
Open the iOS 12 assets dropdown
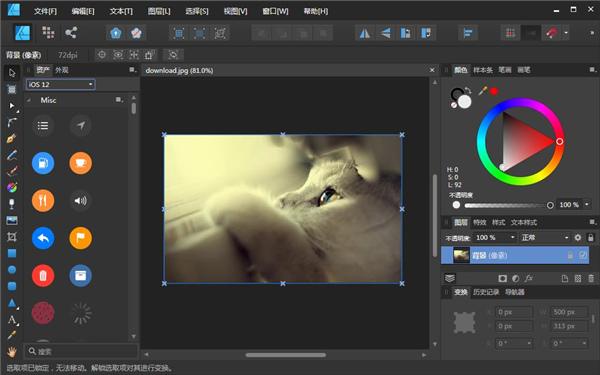coord(60,85)
